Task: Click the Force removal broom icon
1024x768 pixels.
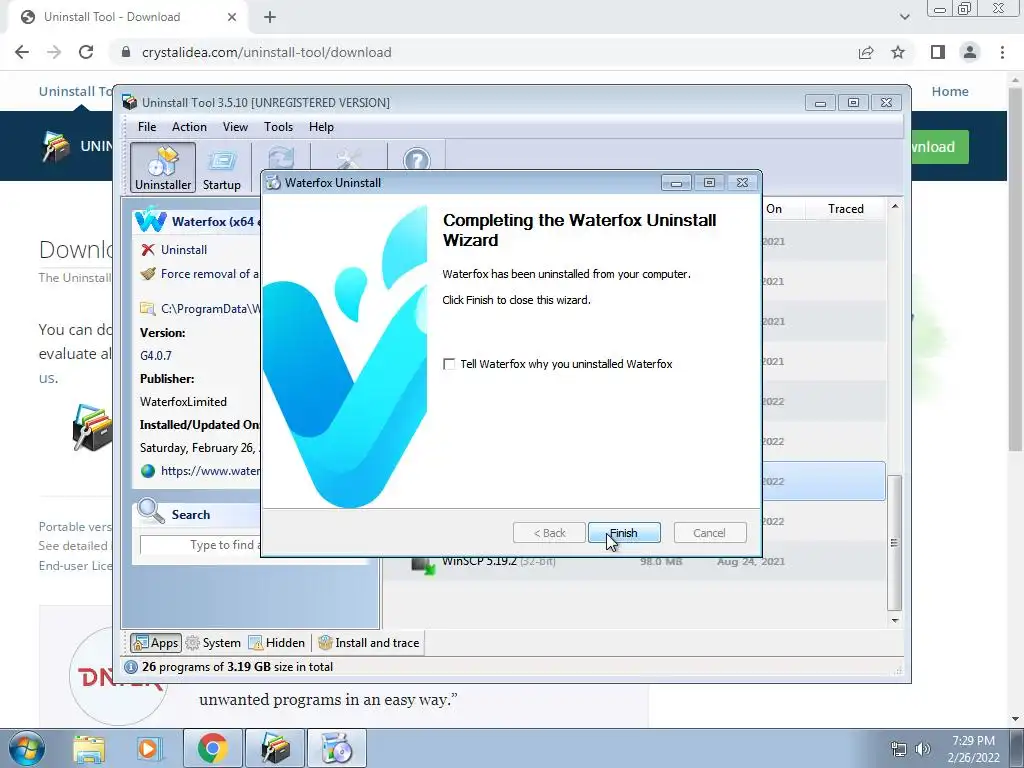Action: pyautogui.click(x=148, y=274)
